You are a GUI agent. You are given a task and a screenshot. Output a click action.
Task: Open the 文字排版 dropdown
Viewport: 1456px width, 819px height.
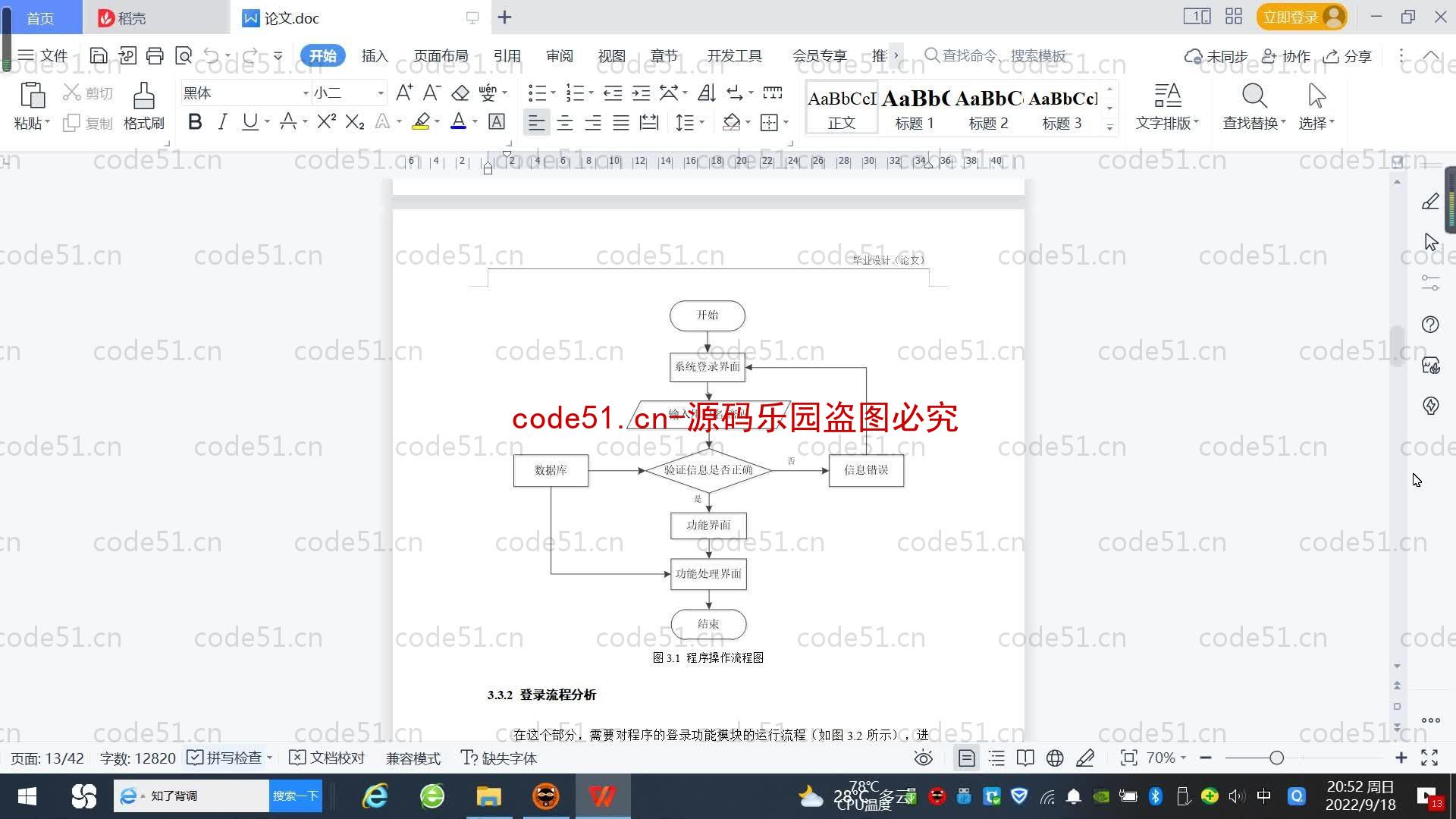(x=1168, y=123)
